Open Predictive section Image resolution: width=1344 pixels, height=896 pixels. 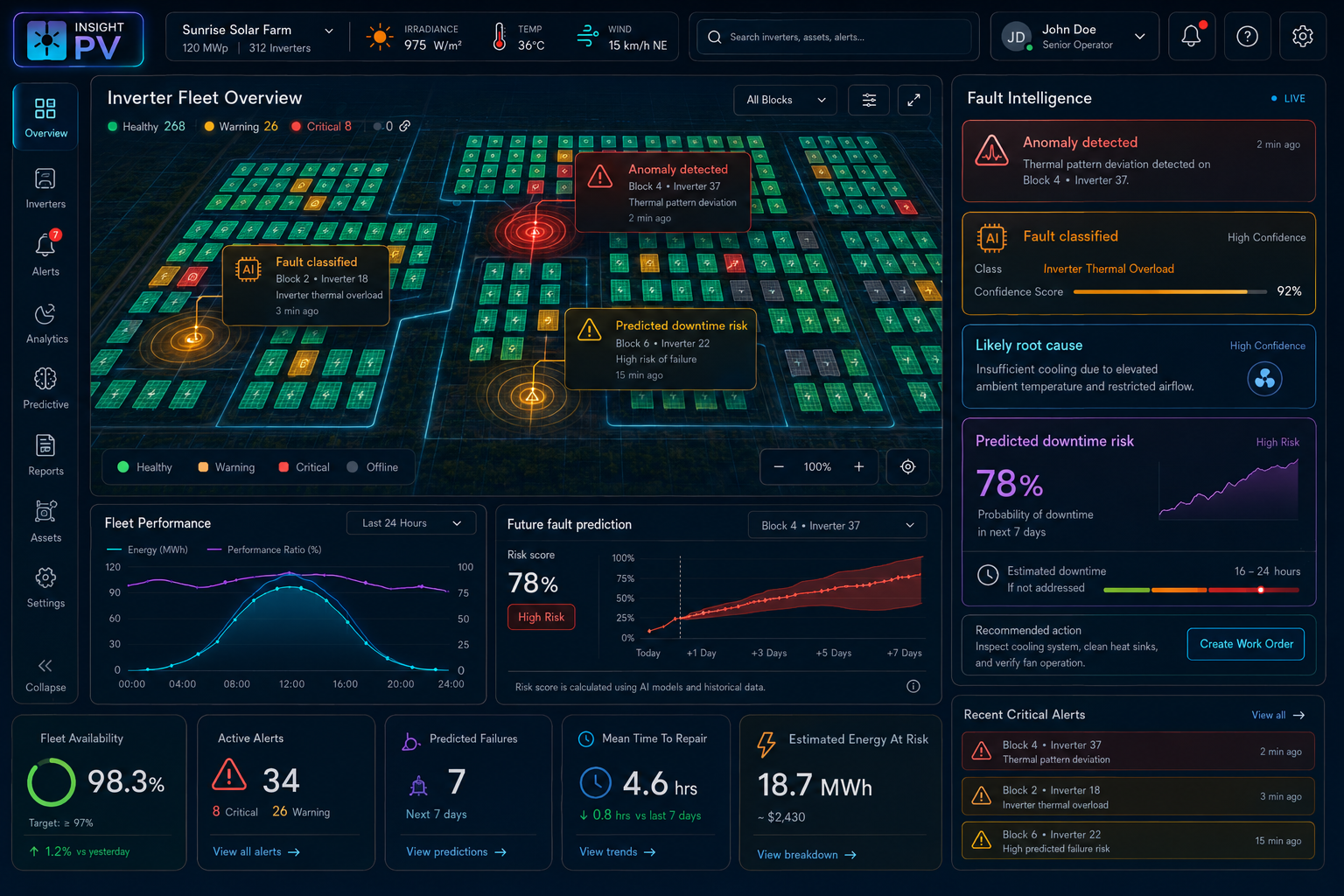[x=45, y=388]
